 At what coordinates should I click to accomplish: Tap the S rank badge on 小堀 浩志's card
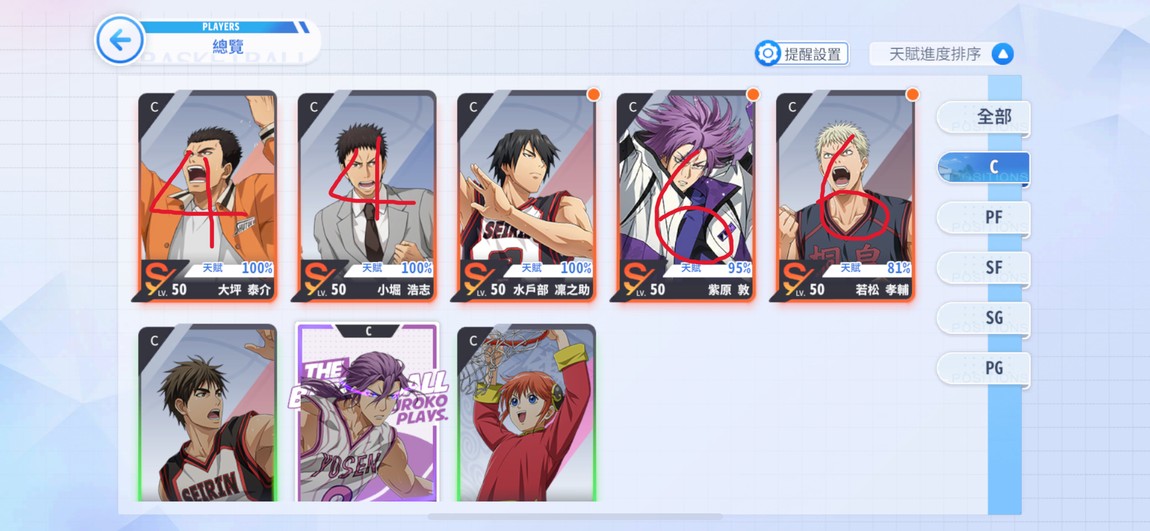313,279
